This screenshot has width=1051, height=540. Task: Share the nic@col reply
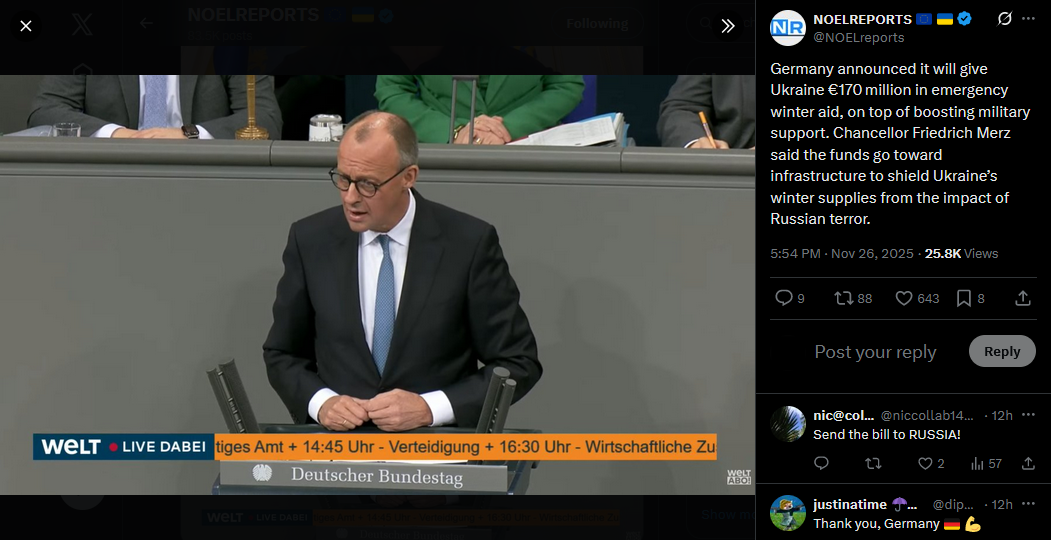point(1028,463)
